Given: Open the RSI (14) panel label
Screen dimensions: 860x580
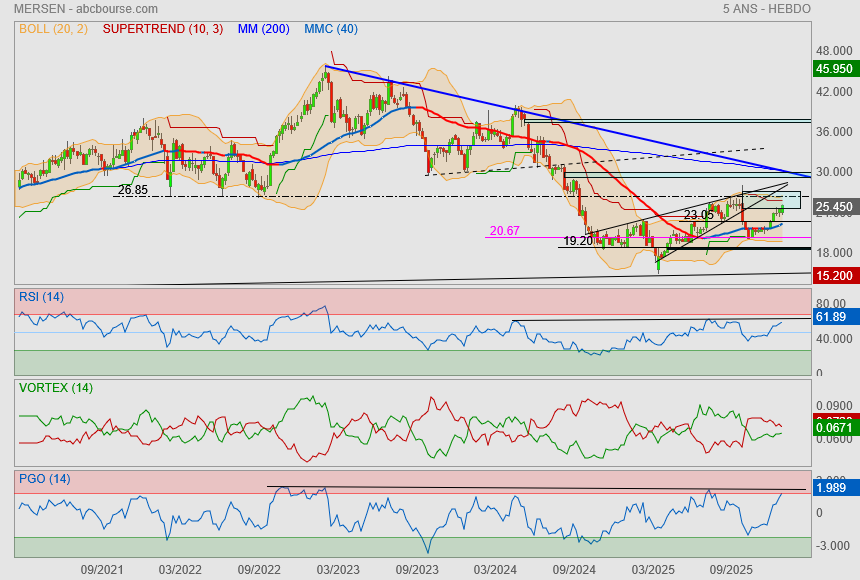Looking at the screenshot, I should tap(41, 297).
